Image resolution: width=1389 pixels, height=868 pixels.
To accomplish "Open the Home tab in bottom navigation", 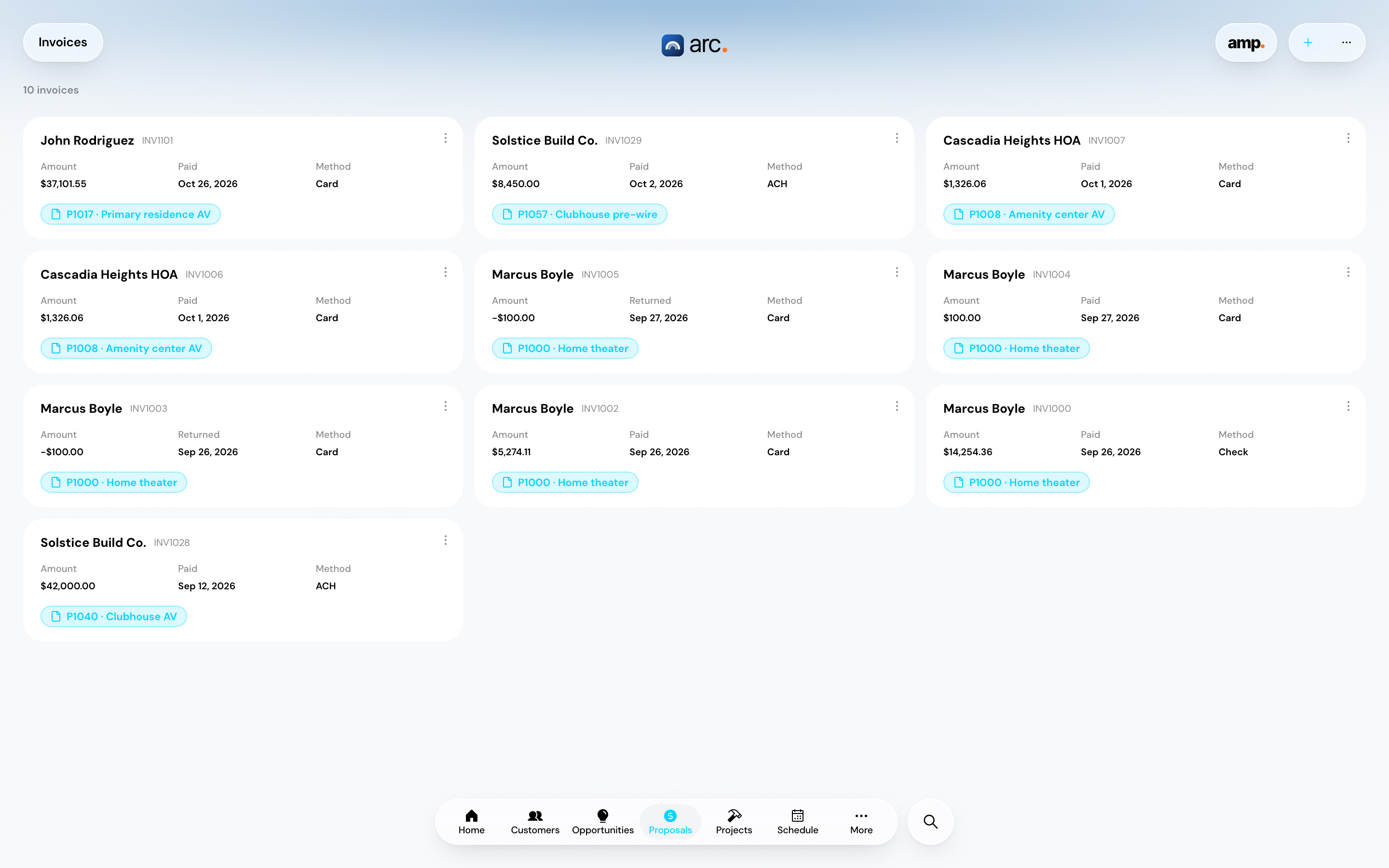I will click(x=471, y=822).
